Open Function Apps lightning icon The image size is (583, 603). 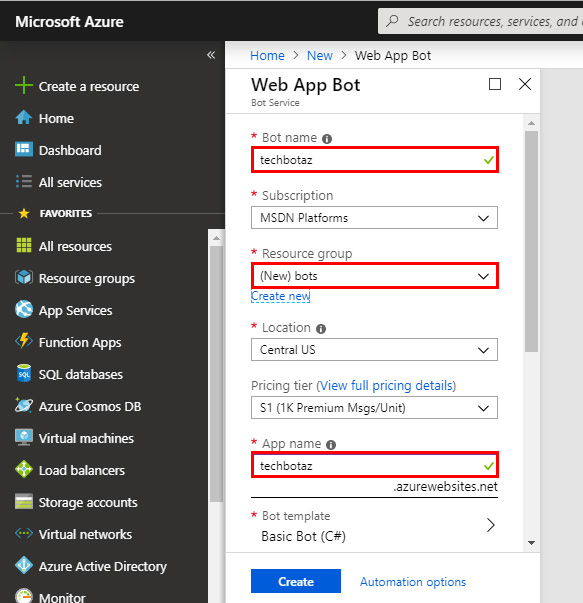(24, 341)
